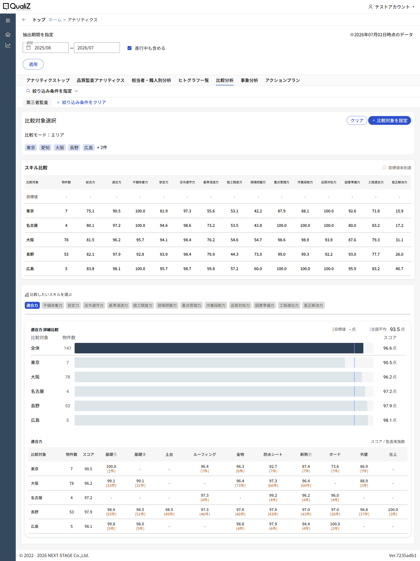420x561 pixels.
Task: Switch to the 事象分析 tab
Action: (x=249, y=80)
